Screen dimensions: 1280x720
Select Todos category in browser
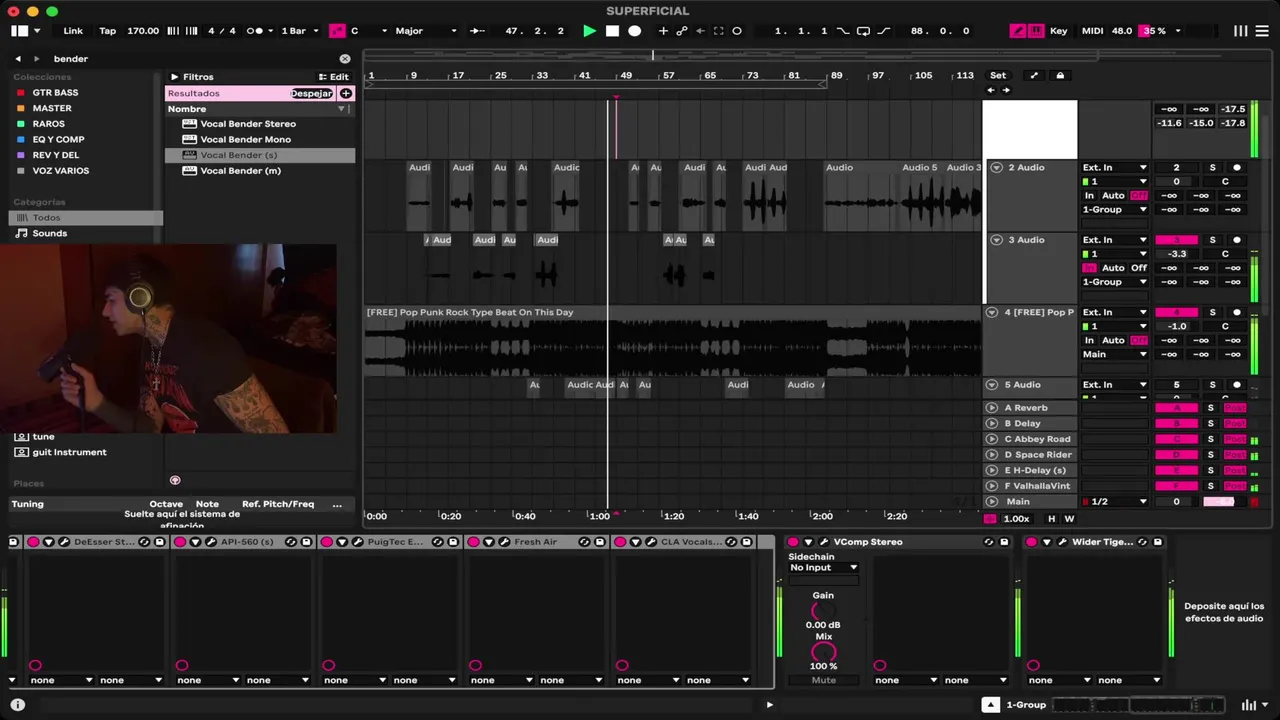pos(86,217)
